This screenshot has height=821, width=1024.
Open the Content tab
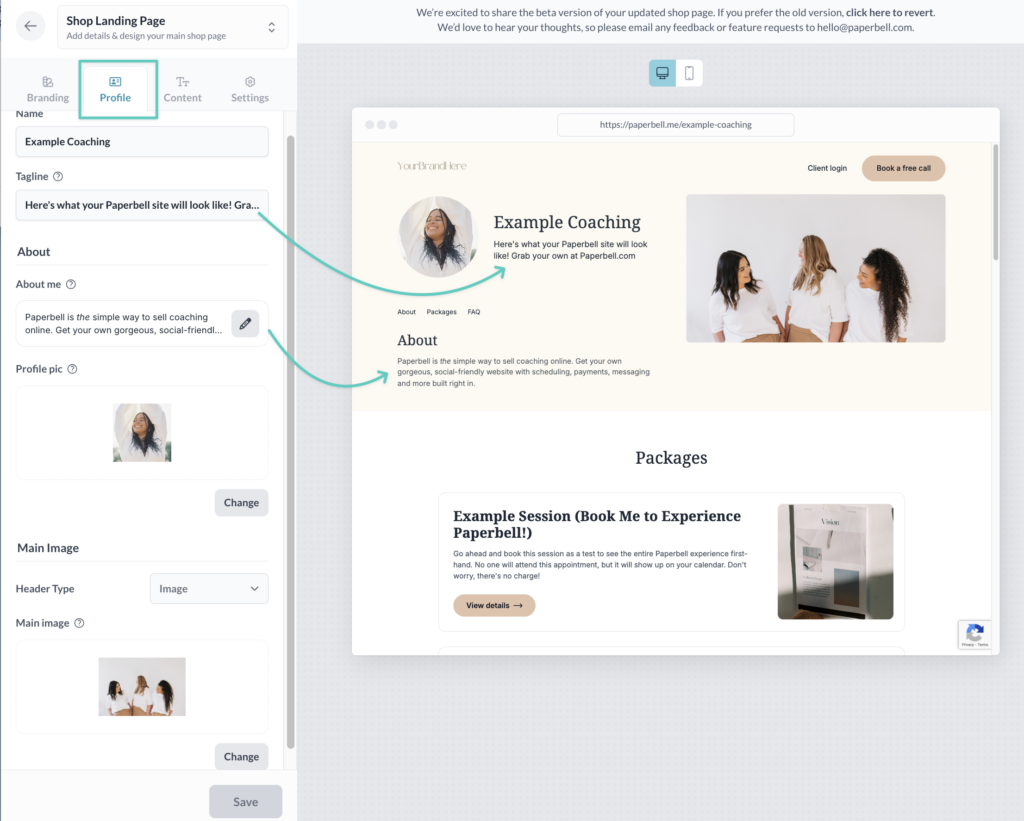click(182, 90)
